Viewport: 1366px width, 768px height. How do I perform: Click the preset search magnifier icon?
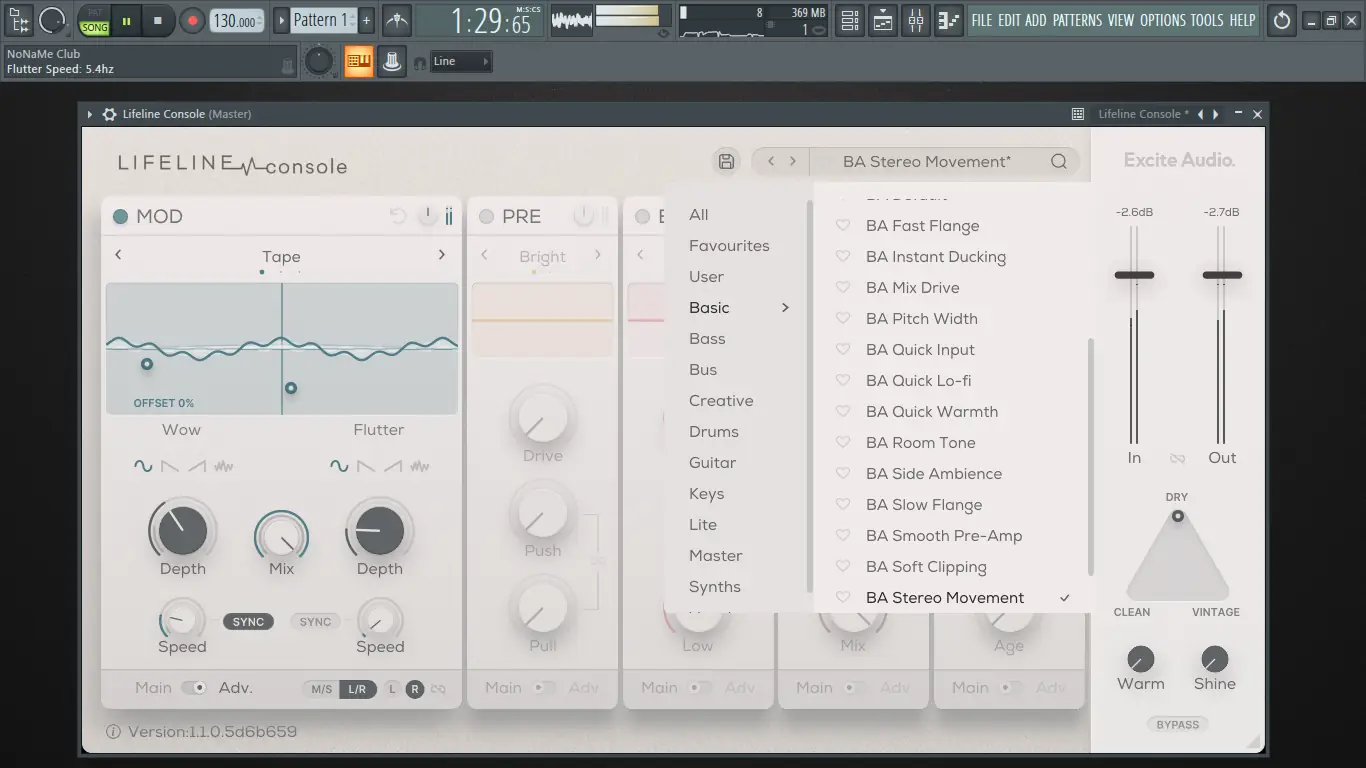[x=1058, y=160]
